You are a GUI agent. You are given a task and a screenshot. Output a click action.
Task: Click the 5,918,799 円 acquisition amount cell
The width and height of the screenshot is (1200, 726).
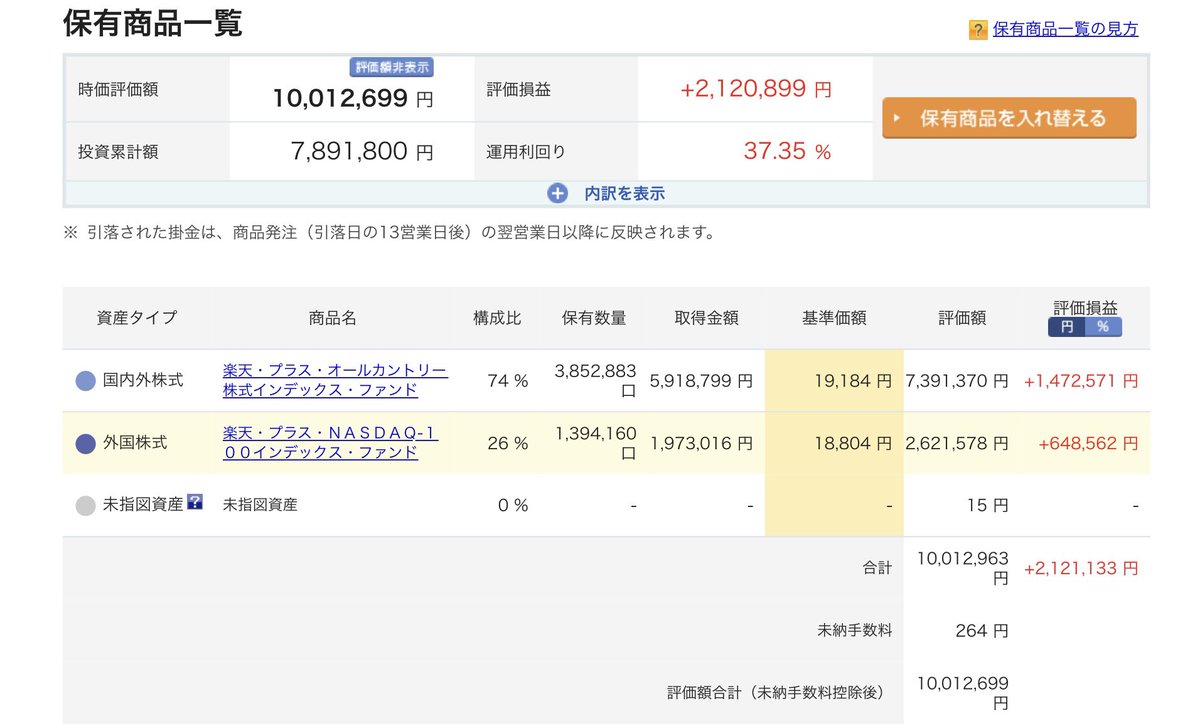tap(701, 381)
